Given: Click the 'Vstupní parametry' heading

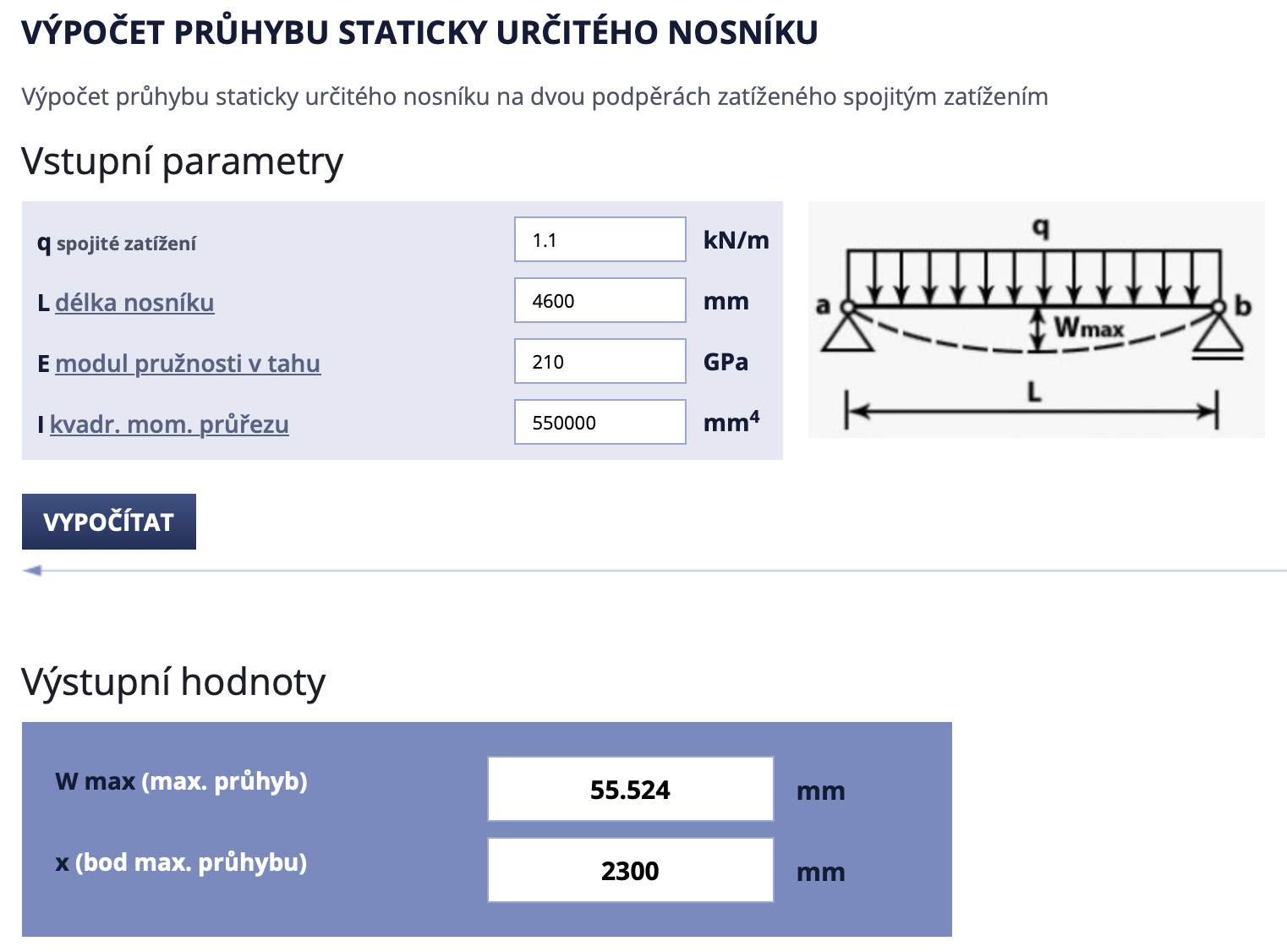Looking at the screenshot, I should (182, 161).
